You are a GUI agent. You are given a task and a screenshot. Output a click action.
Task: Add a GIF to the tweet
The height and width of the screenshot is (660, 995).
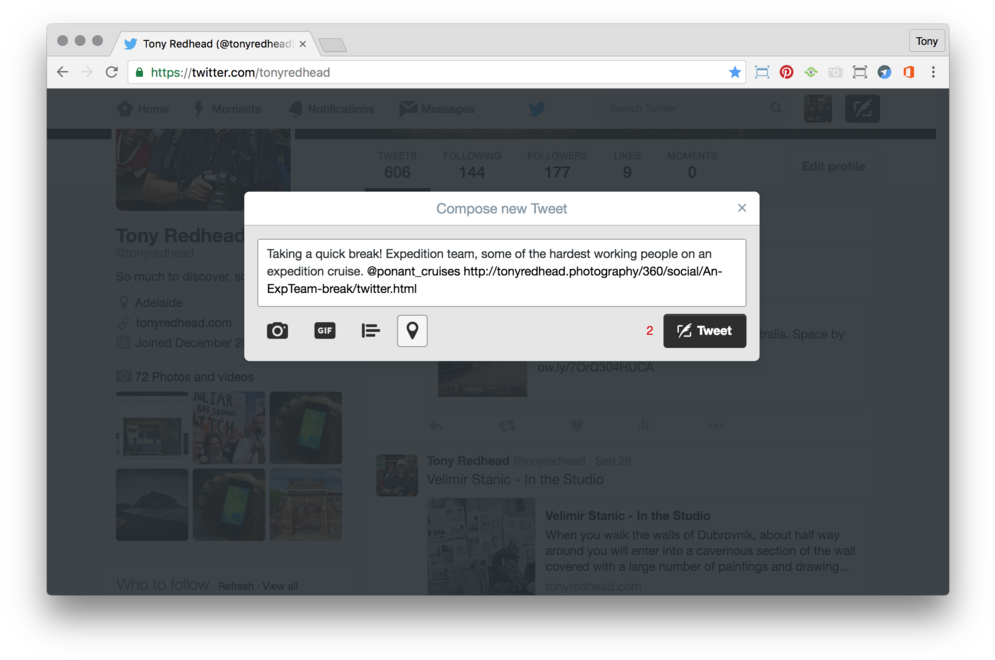pos(324,331)
